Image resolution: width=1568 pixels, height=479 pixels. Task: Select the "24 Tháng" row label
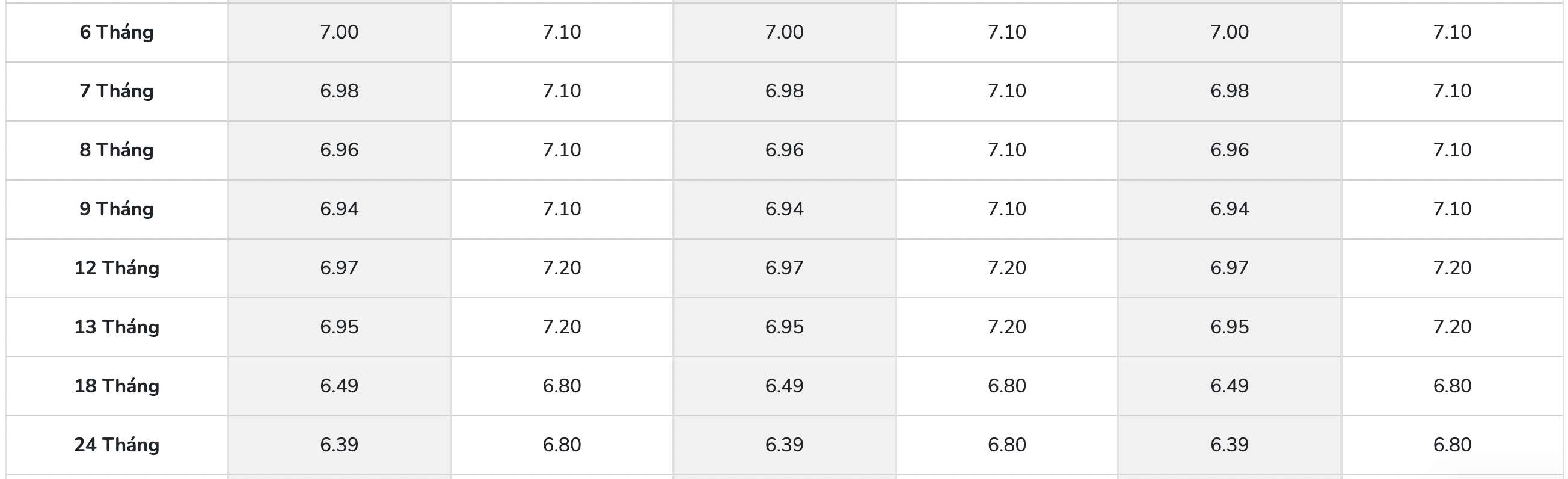(116, 445)
